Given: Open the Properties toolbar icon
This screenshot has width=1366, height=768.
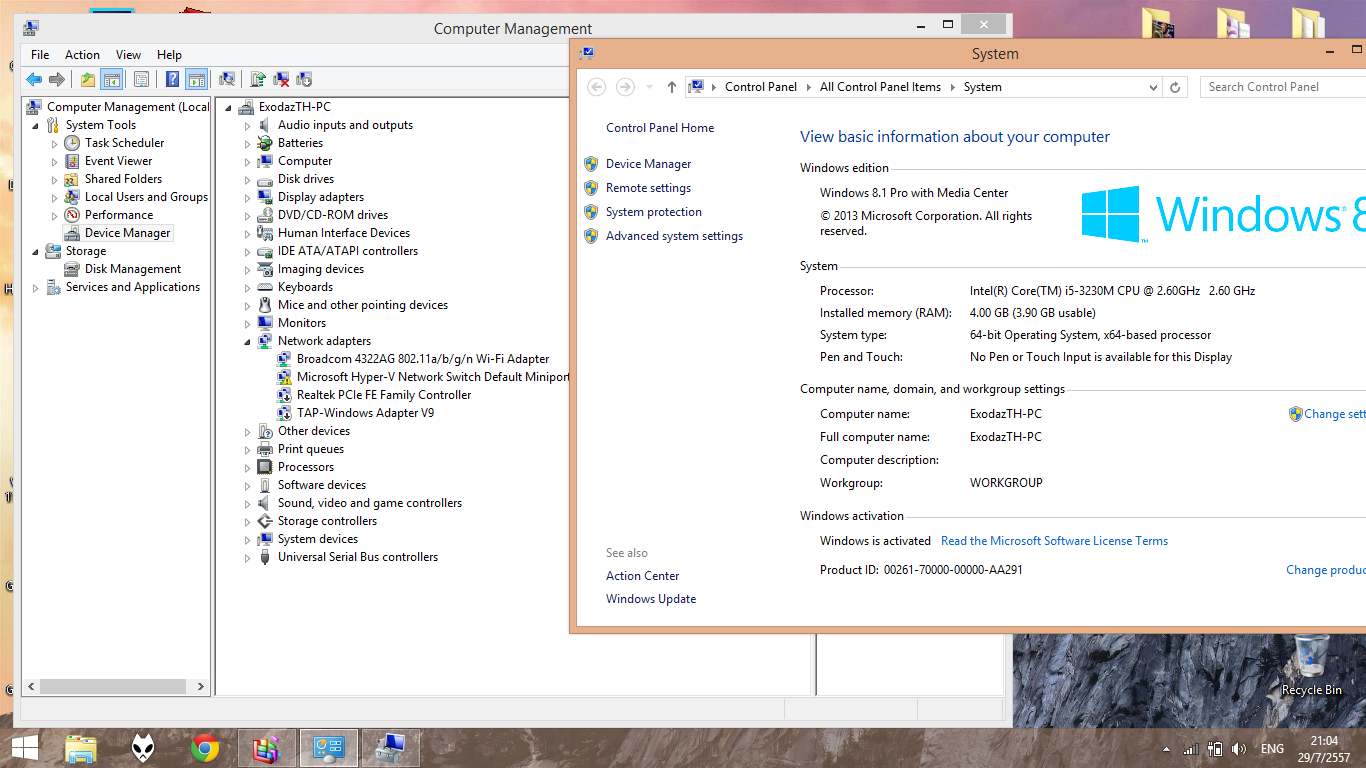Looking at the screenshot, I should [141, 80].
